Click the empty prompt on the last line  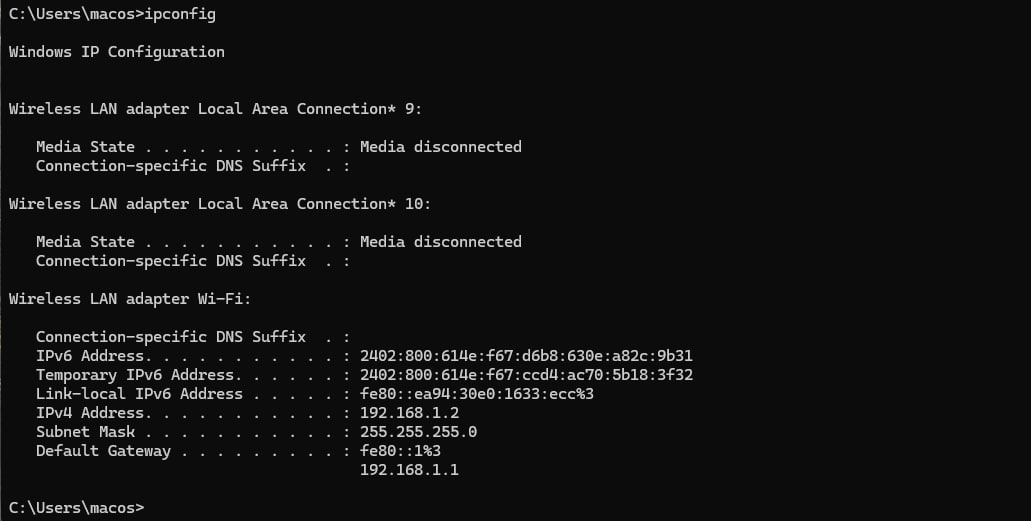coord(76,508)
